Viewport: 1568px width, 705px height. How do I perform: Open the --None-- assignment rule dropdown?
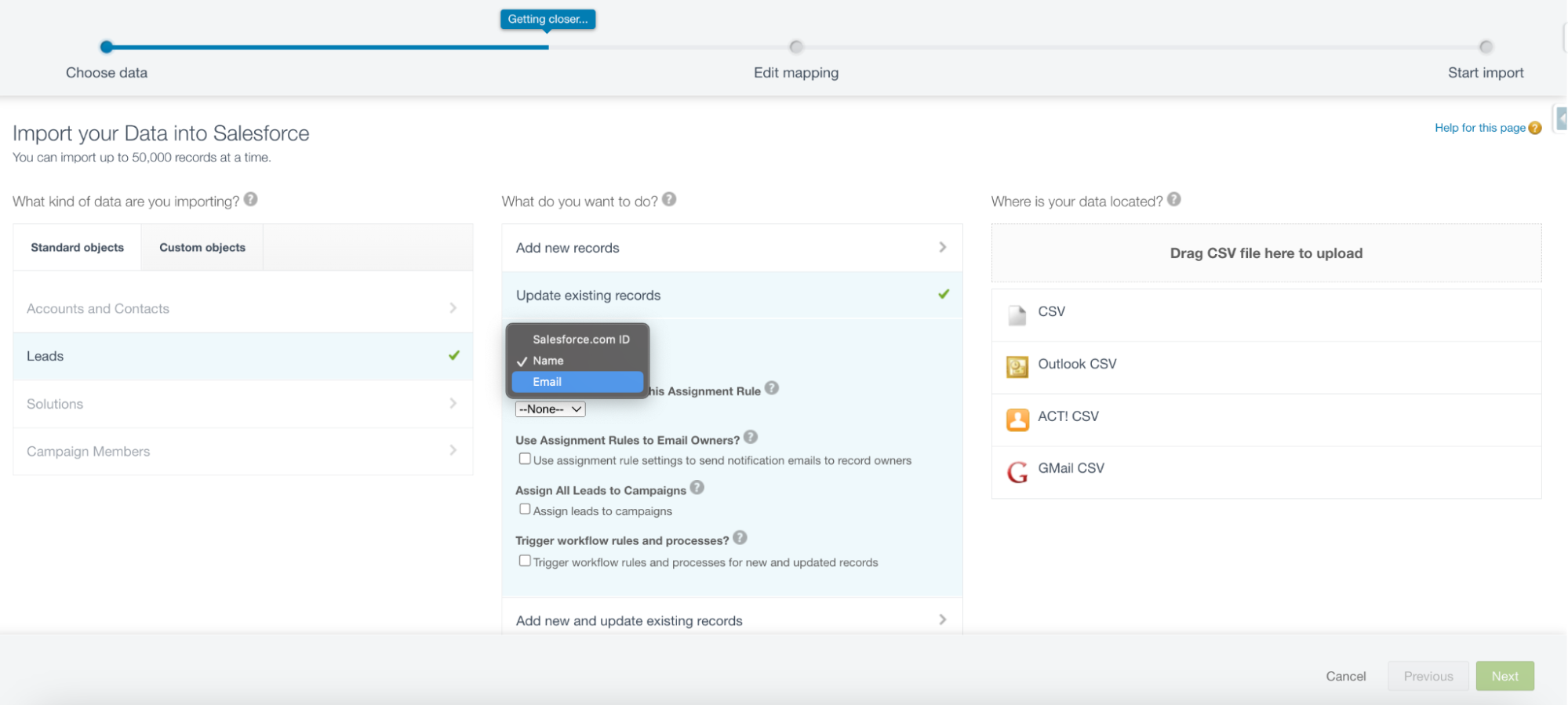550,409
